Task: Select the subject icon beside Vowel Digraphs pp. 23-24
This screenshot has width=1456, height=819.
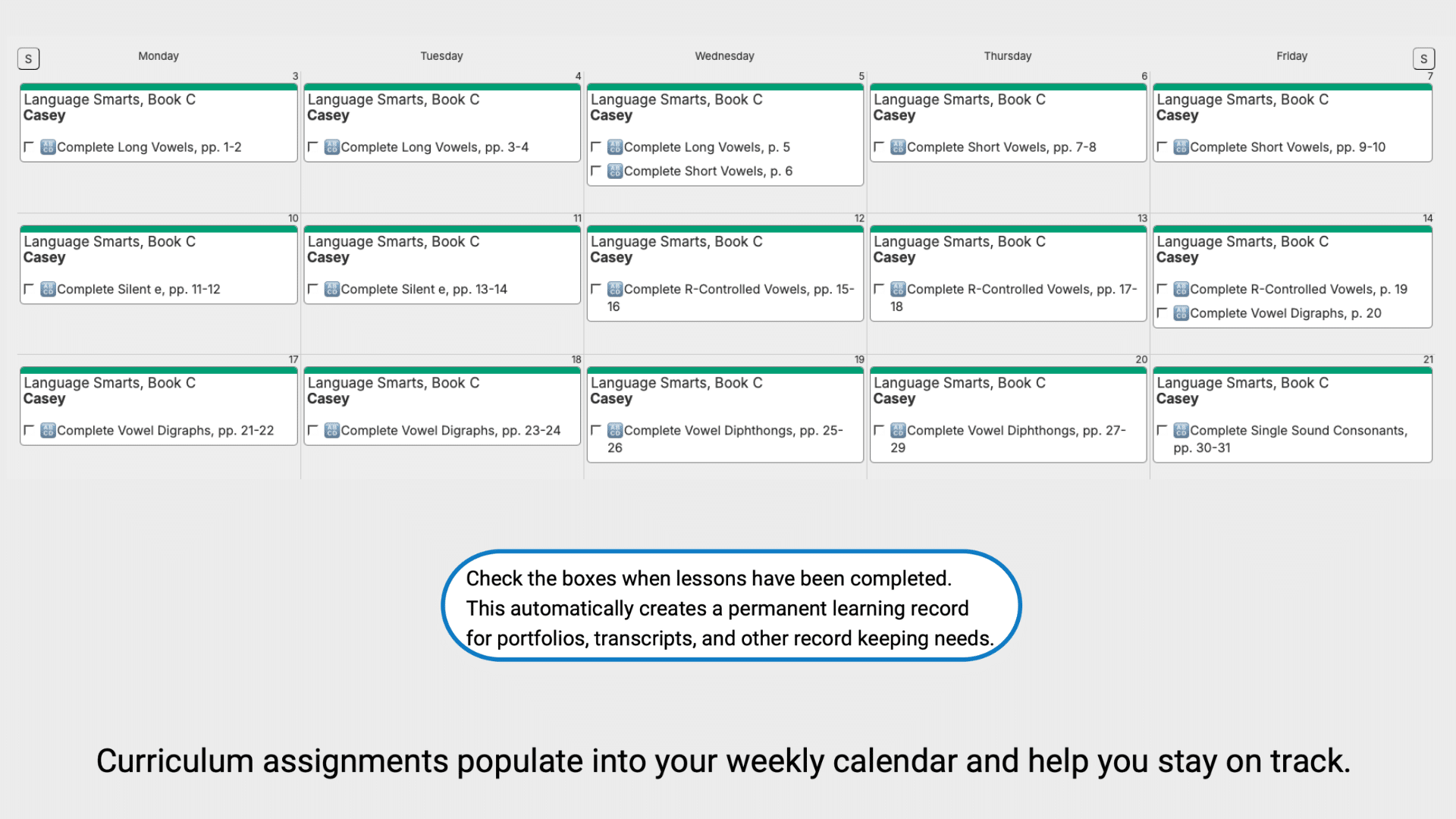Action: pos(331,430)
